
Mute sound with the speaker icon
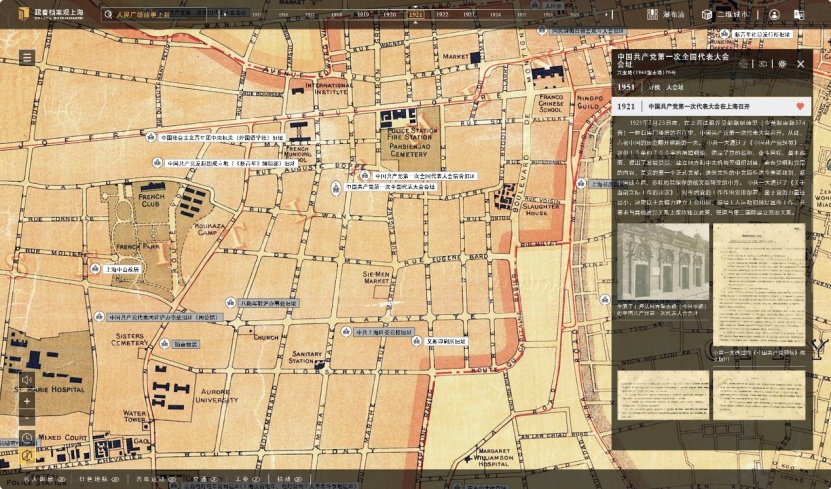pos(26,380)
